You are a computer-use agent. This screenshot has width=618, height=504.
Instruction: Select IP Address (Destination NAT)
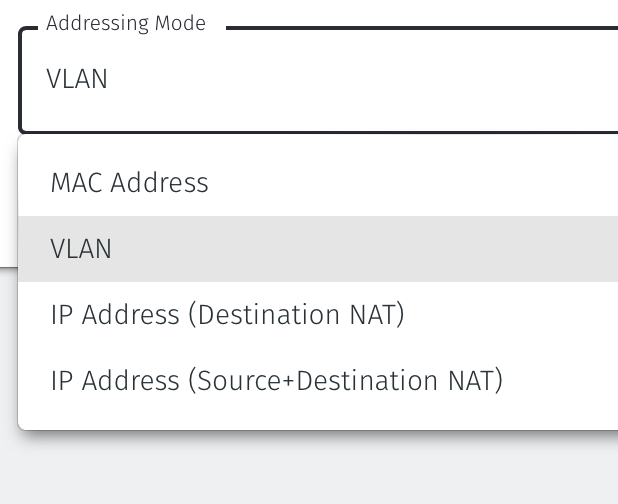(x=227, y=315)
